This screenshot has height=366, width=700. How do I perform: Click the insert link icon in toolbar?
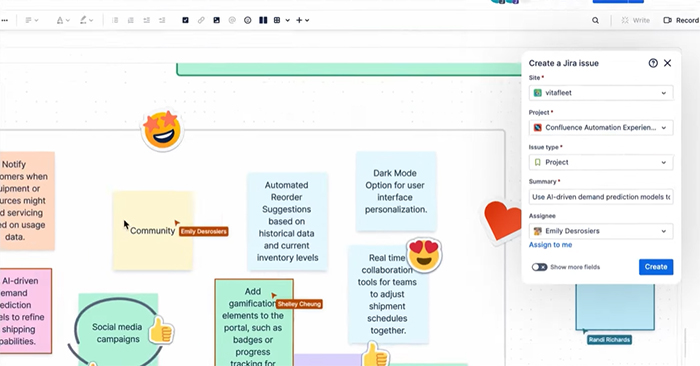click(201, 20)
